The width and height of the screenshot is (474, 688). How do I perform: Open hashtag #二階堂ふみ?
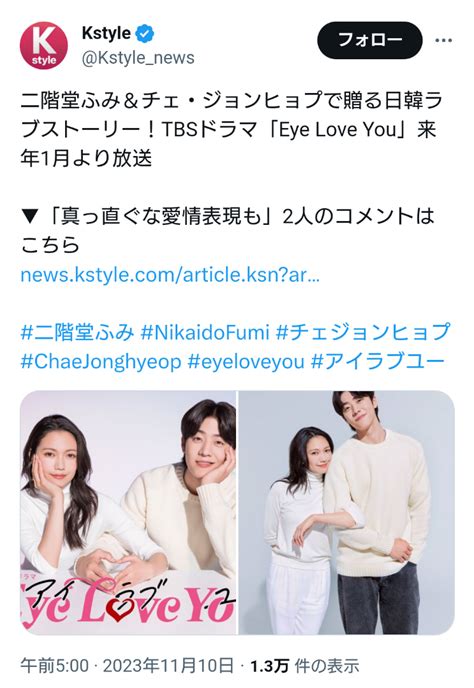pyautogui.click(x=77, y=333)
